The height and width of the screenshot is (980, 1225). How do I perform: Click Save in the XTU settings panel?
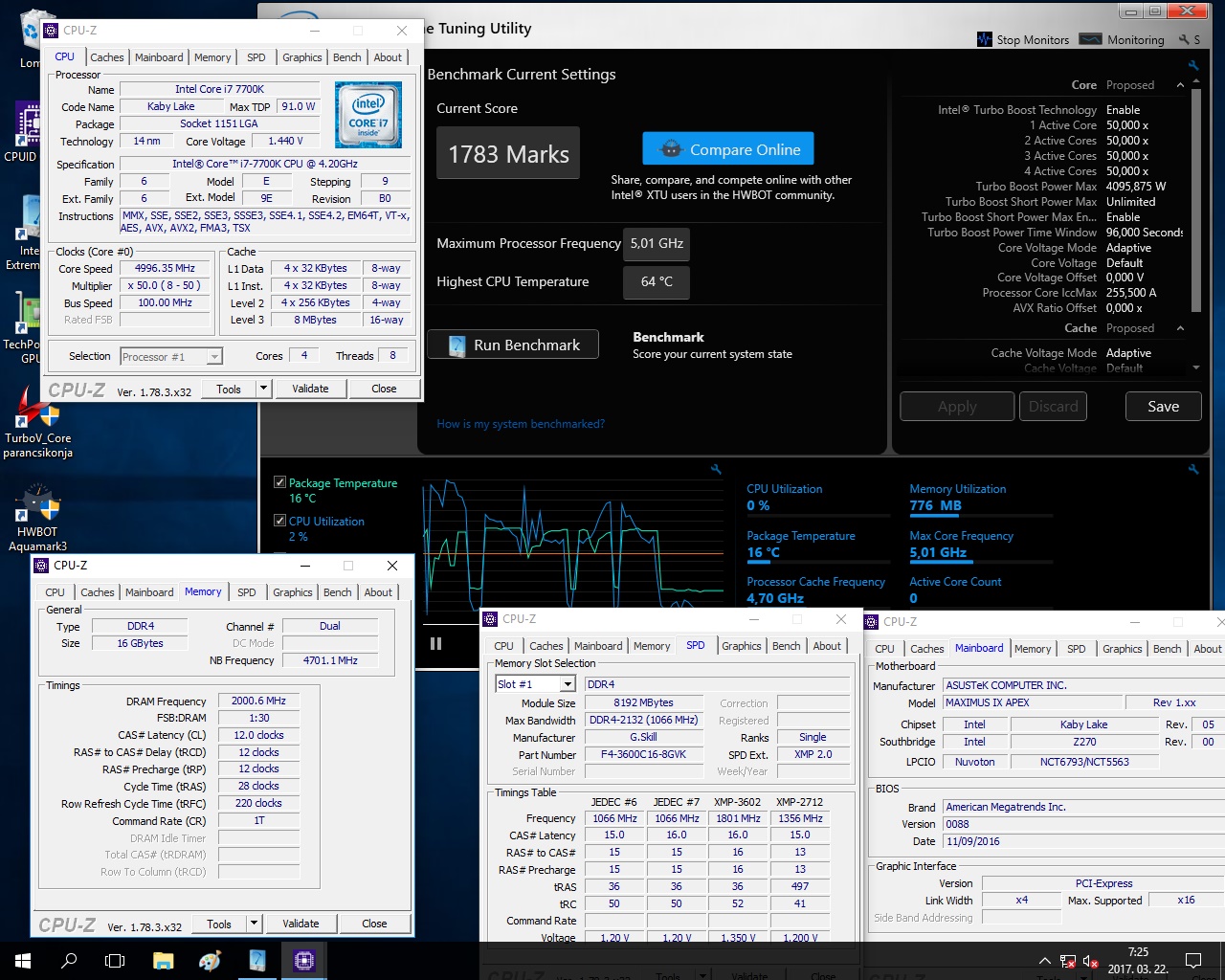click(1164, 406)
